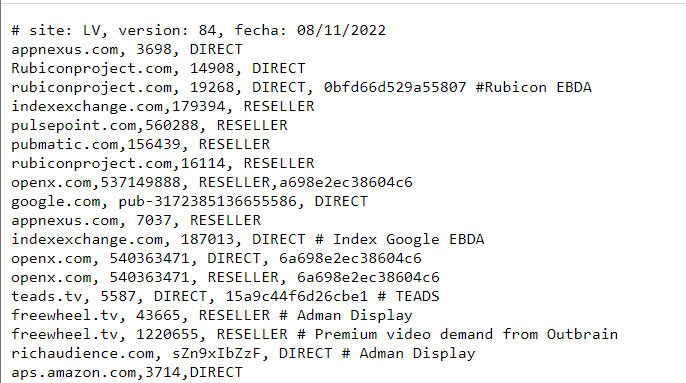The height and width of the screenshot is (383, 686).
Task: Click the appnexus.com 3698 DIRECT line
Action: [x=127, y=49]
